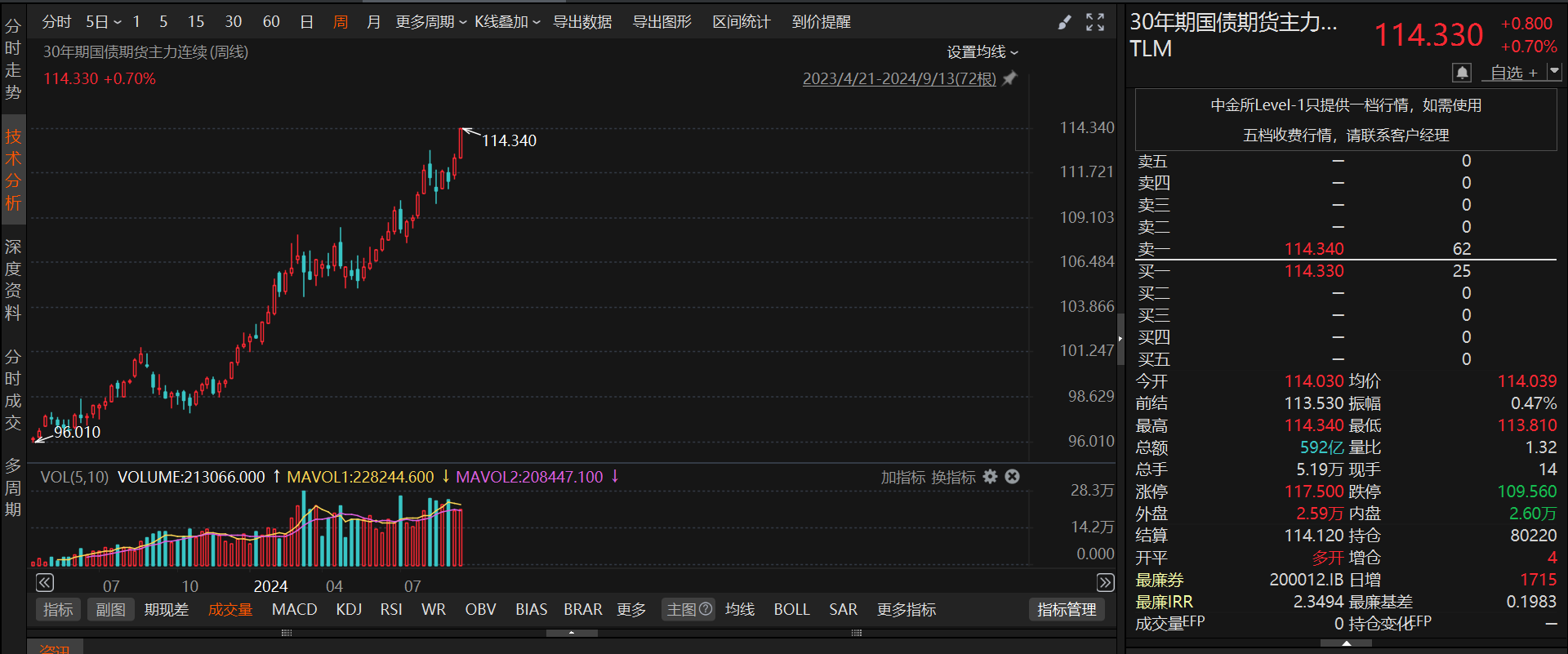Image resolution: width=1568 pixels, height=654 pixels.
Task: Click 加指标 to add indicator
Action: [x=903, y=477]
